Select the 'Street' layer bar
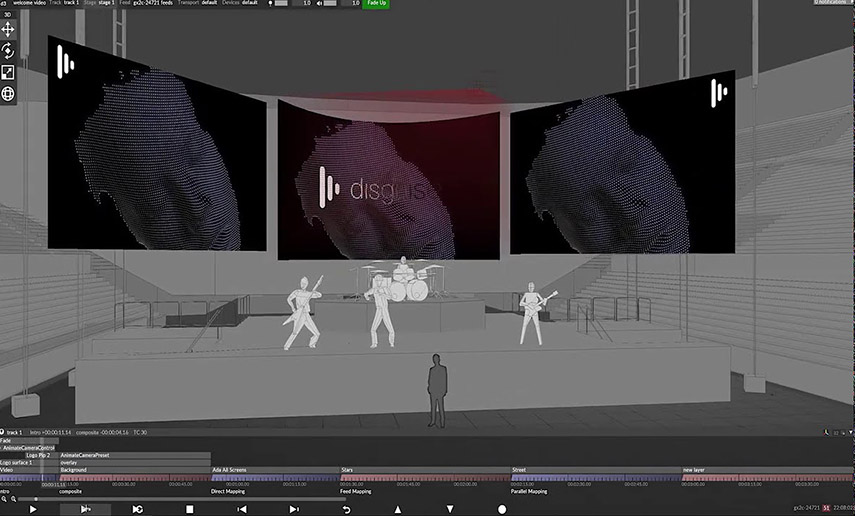 pos(596,470)
